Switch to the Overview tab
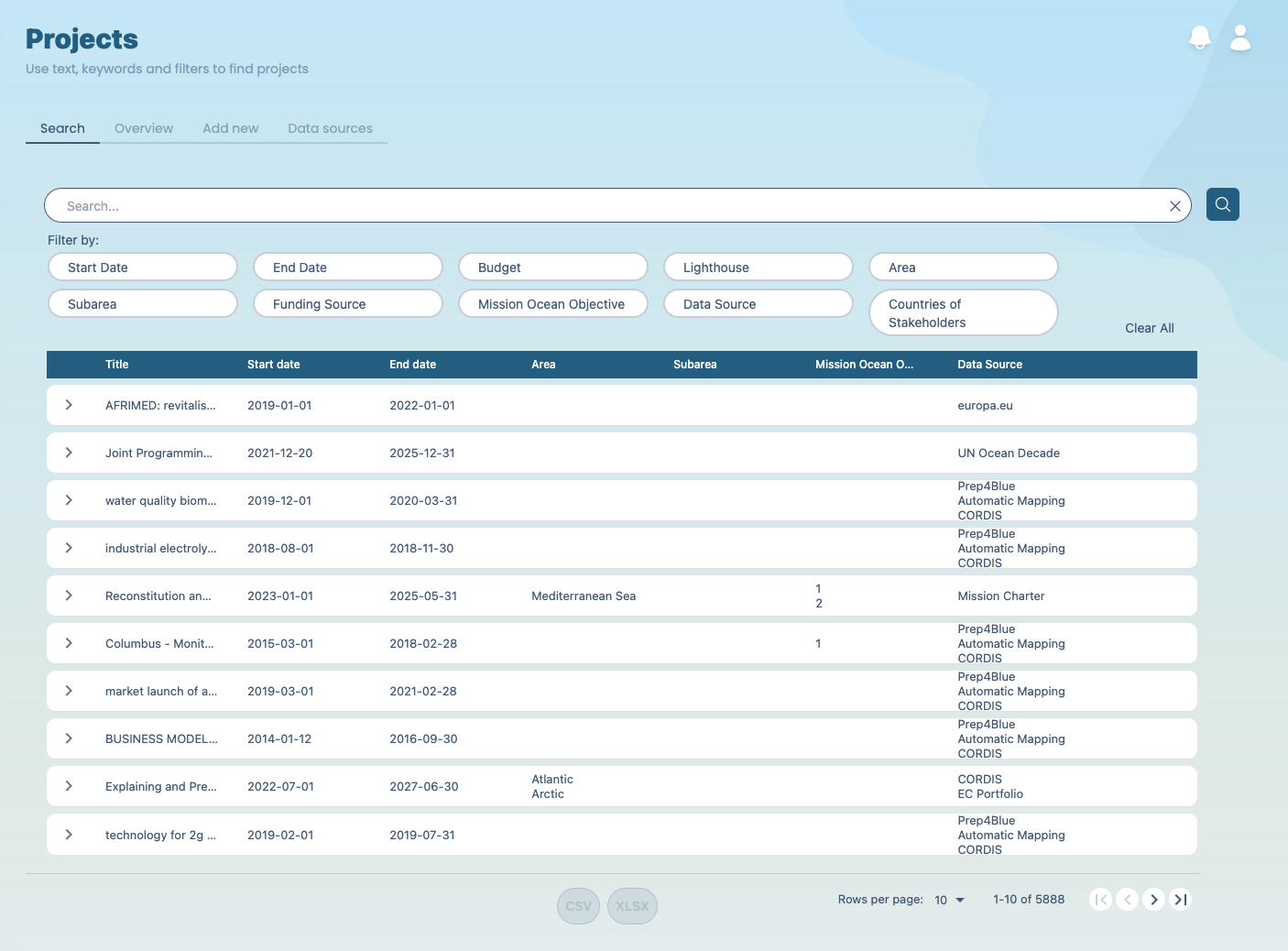 [x=144, y=128]
